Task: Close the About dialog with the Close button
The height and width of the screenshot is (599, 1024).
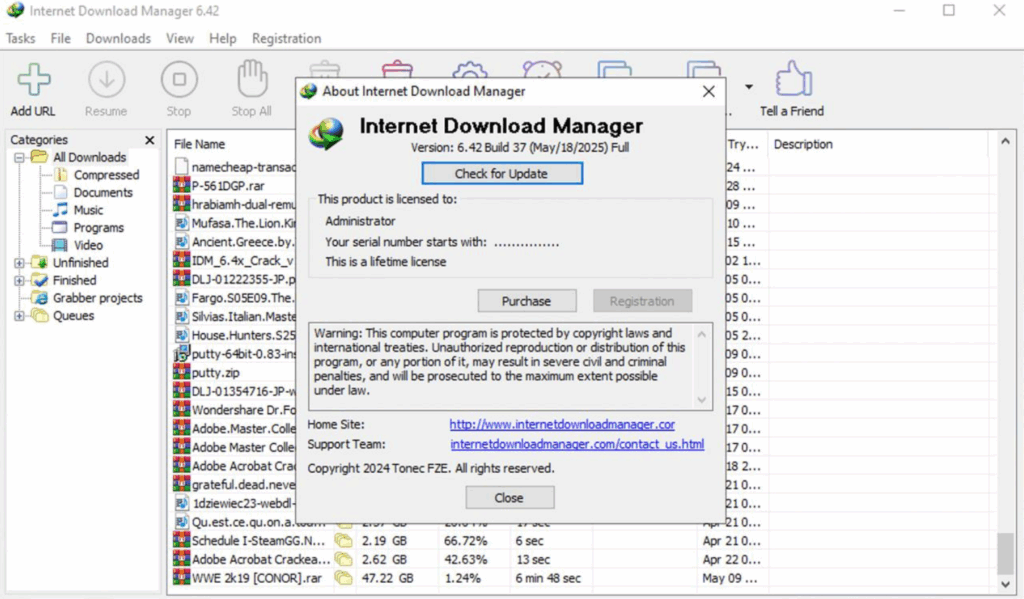Action: coord(509,497)
